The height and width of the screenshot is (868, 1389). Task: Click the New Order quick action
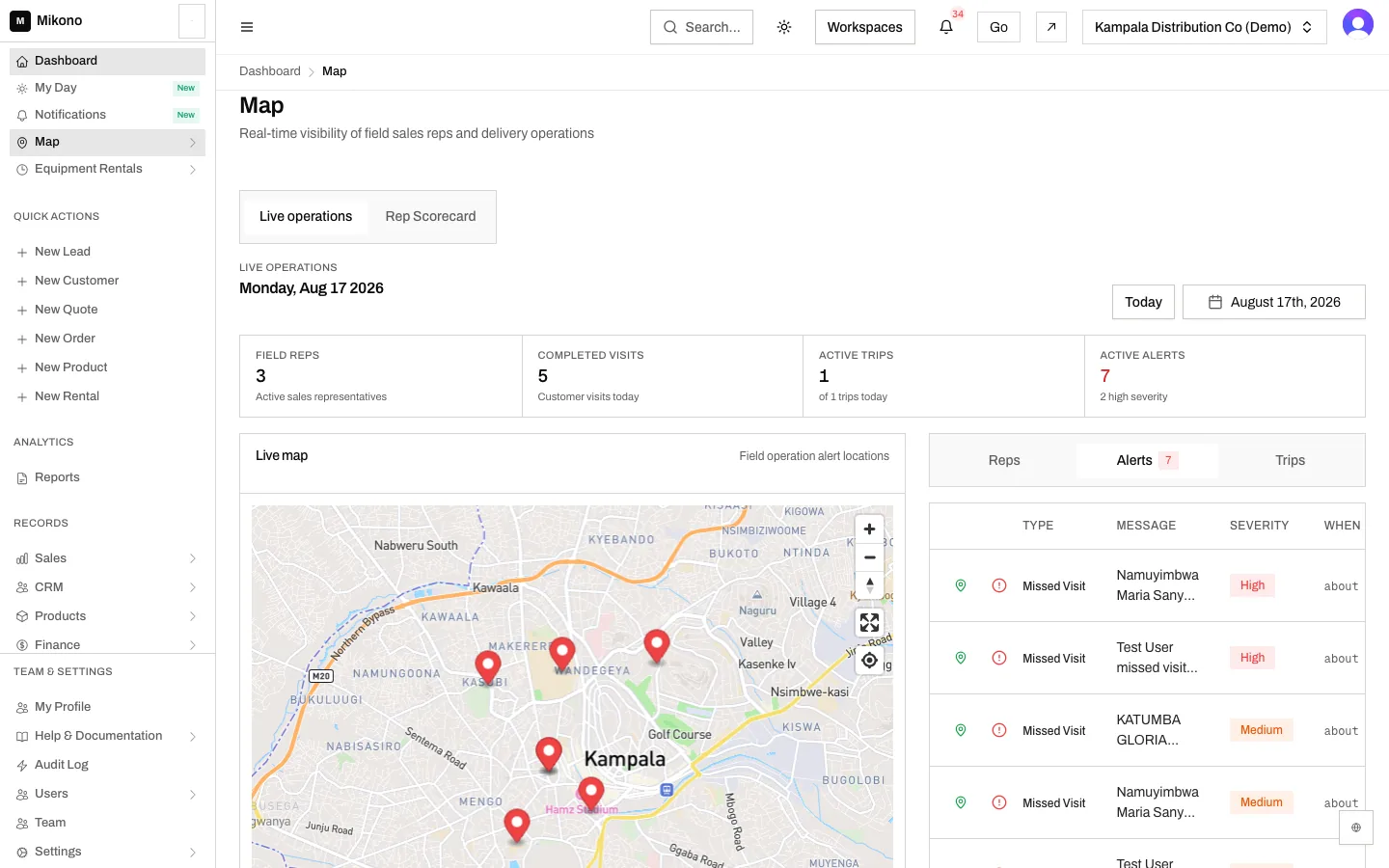[x=107, y=339]
